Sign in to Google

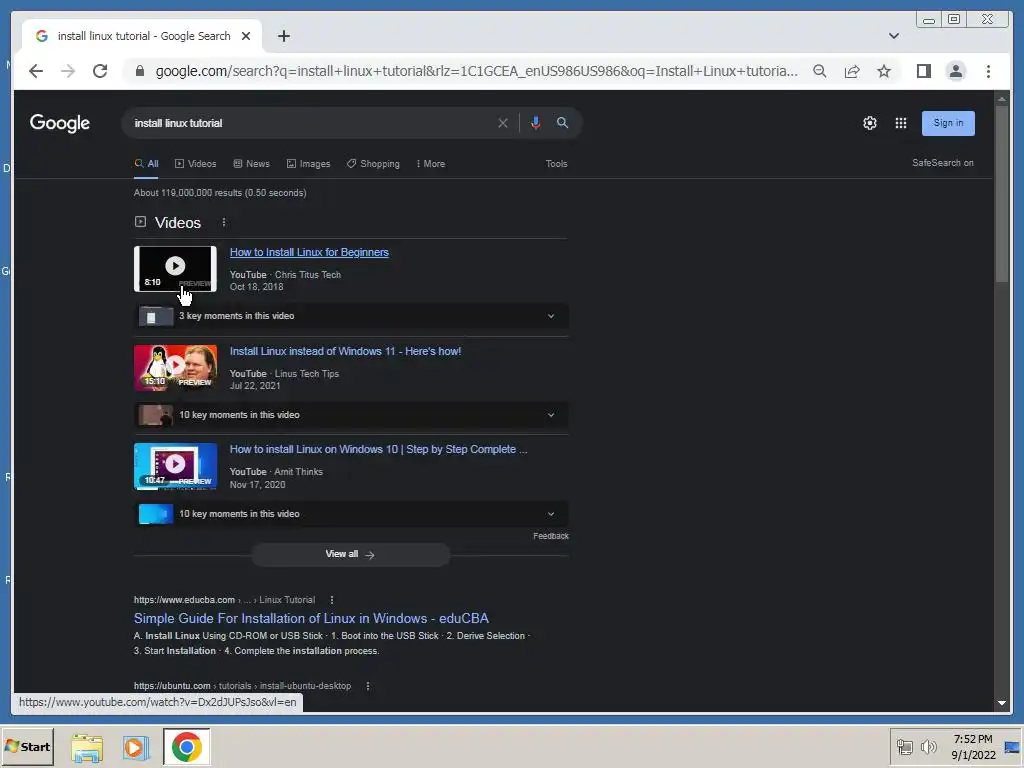(x=948, y=123)
